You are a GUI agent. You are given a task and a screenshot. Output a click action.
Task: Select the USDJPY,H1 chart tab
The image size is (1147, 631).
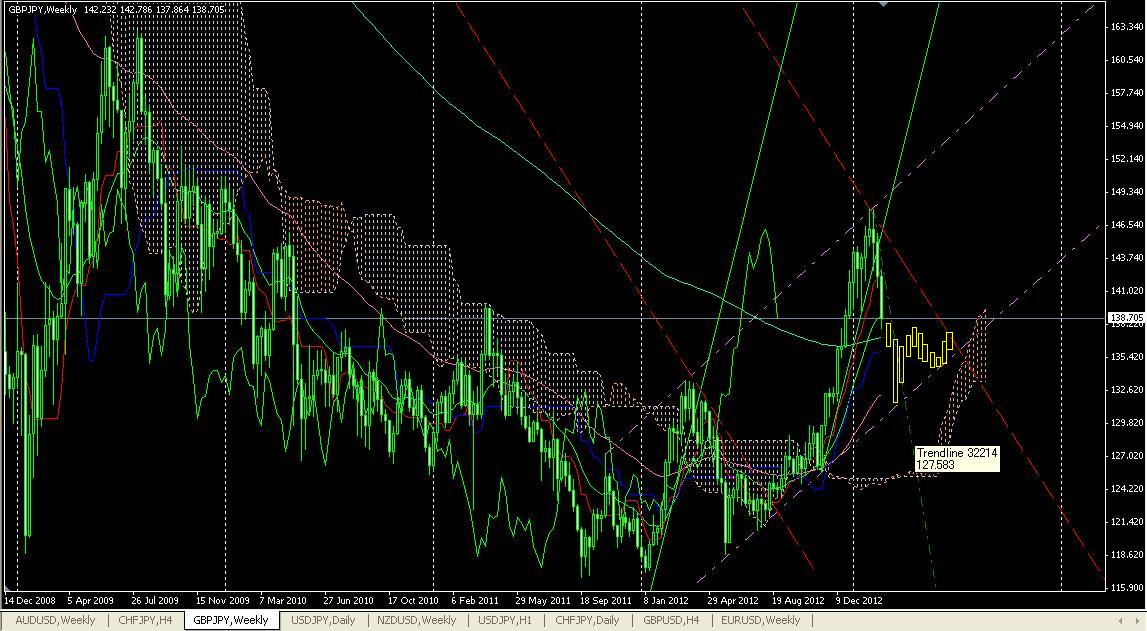point(504,620)
